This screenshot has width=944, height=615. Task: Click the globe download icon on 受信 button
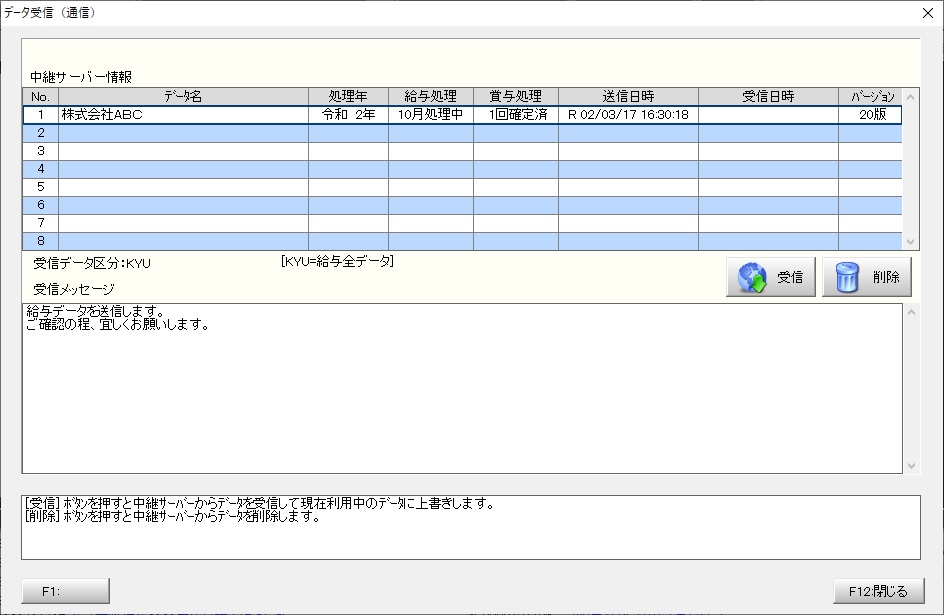(x=752, y=277)
